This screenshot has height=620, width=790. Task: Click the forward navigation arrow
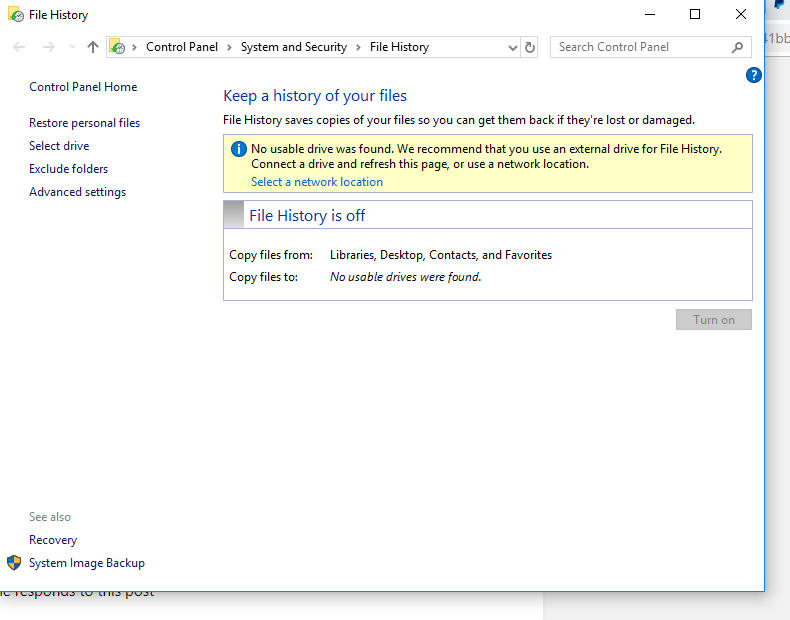click(48, 47)
